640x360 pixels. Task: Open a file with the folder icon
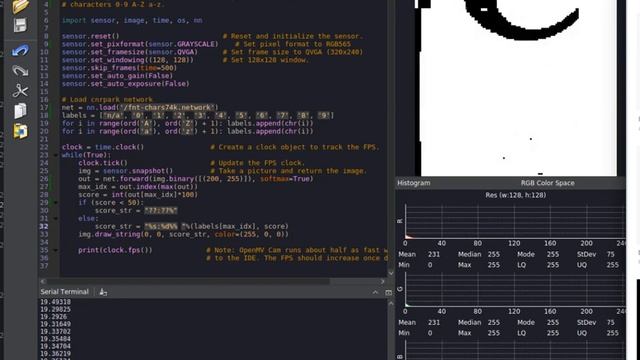(20, 6)
